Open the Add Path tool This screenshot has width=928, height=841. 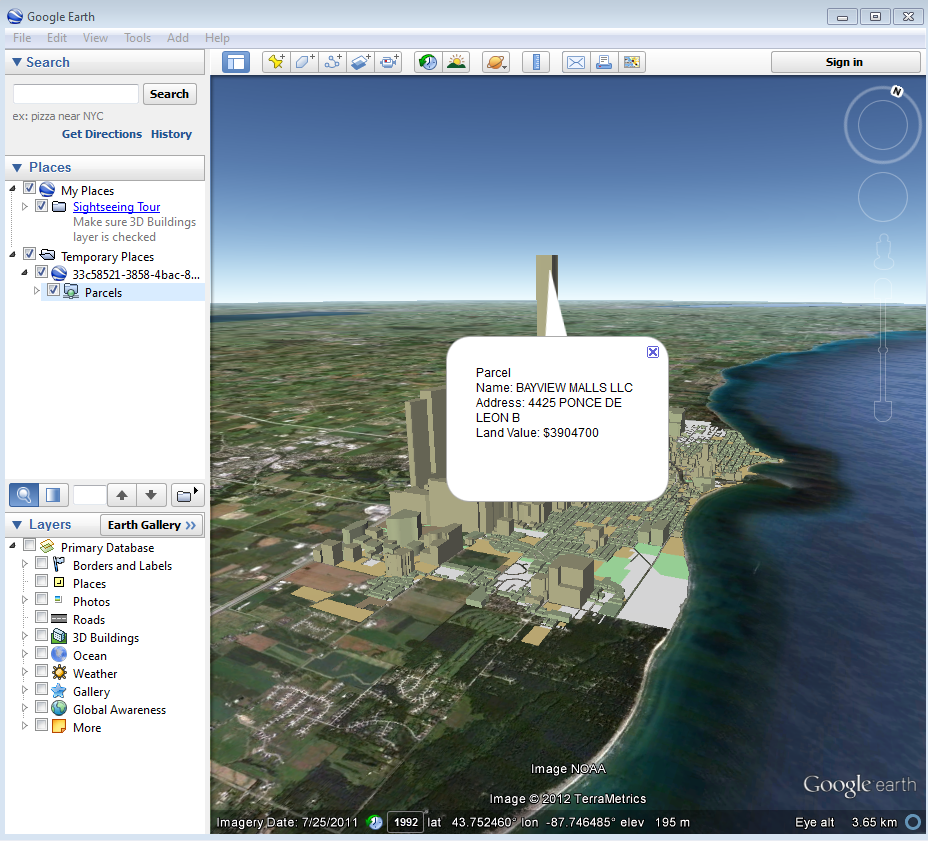332,62
